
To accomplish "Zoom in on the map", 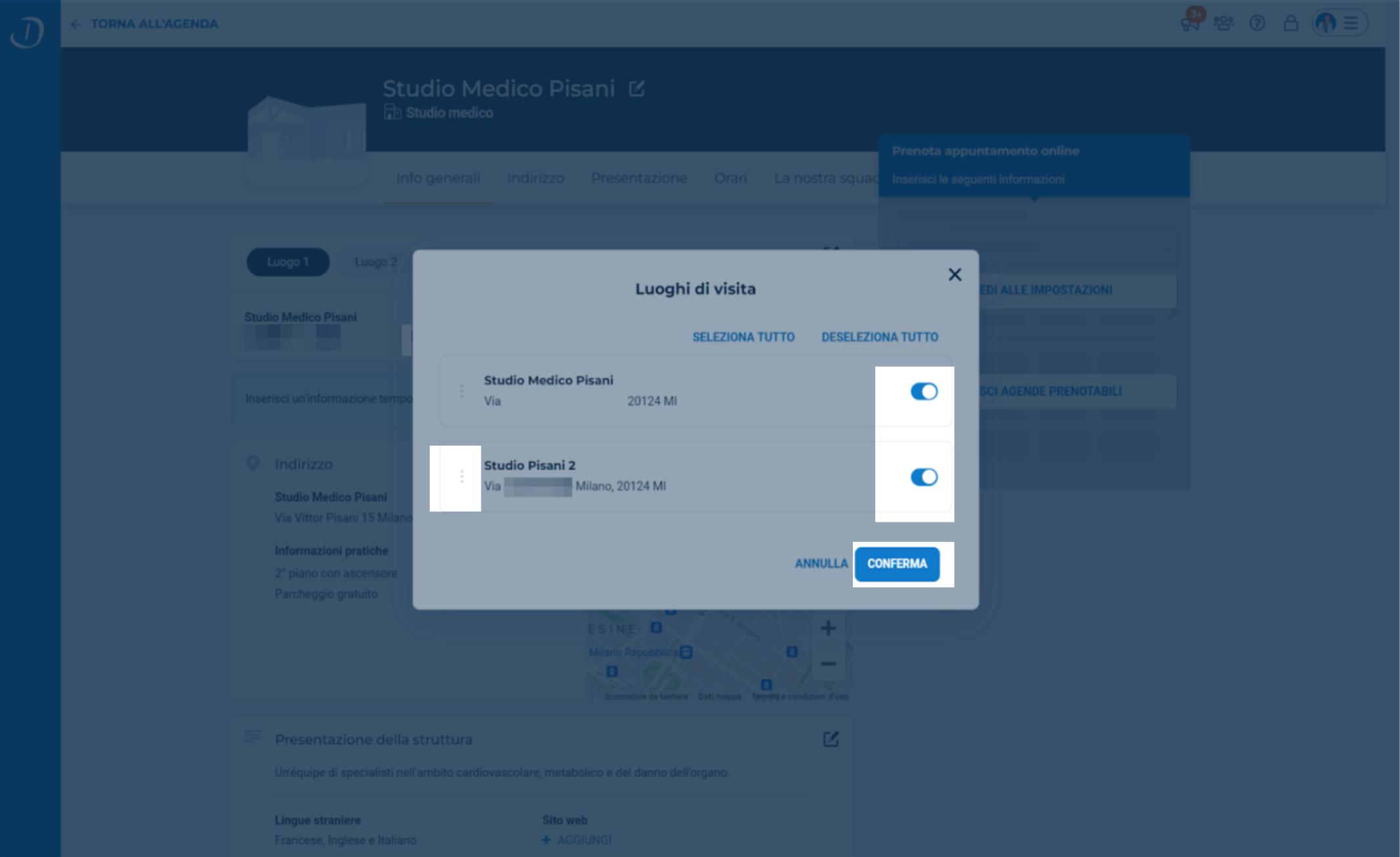I will click(x=828, y=628).
